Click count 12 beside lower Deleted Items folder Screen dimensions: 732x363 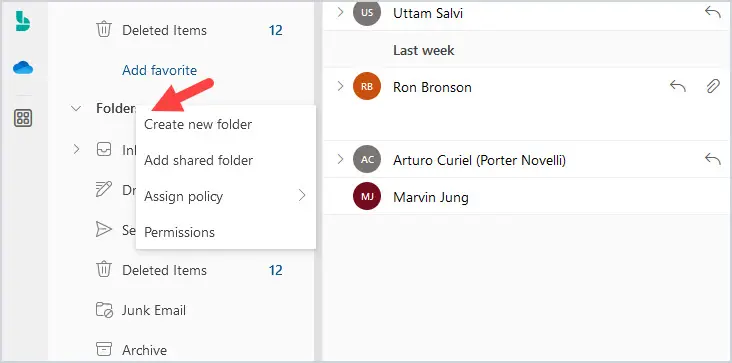point(275,270)
